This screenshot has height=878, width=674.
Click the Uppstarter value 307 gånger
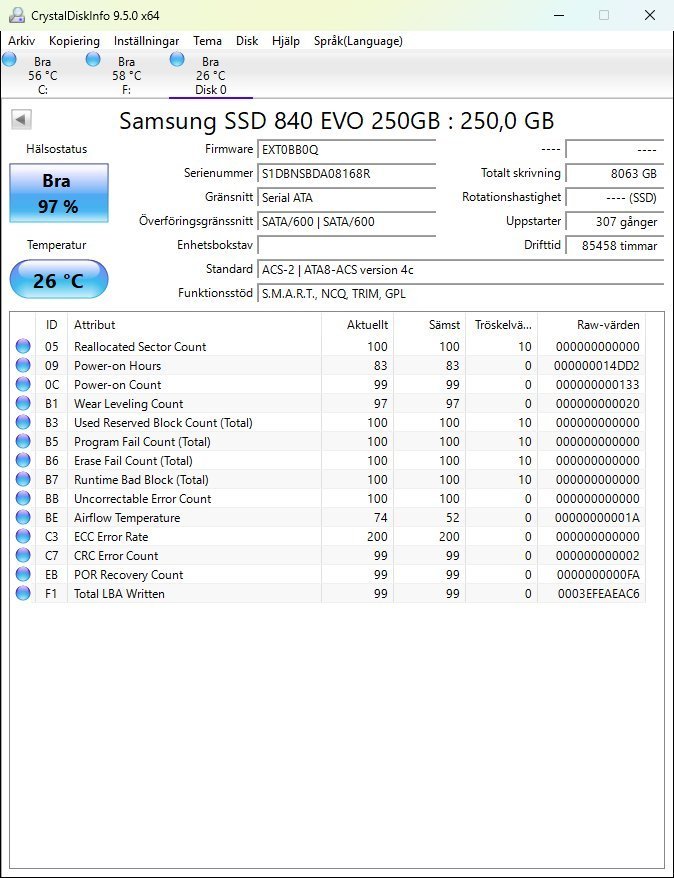tap(615, 222)
